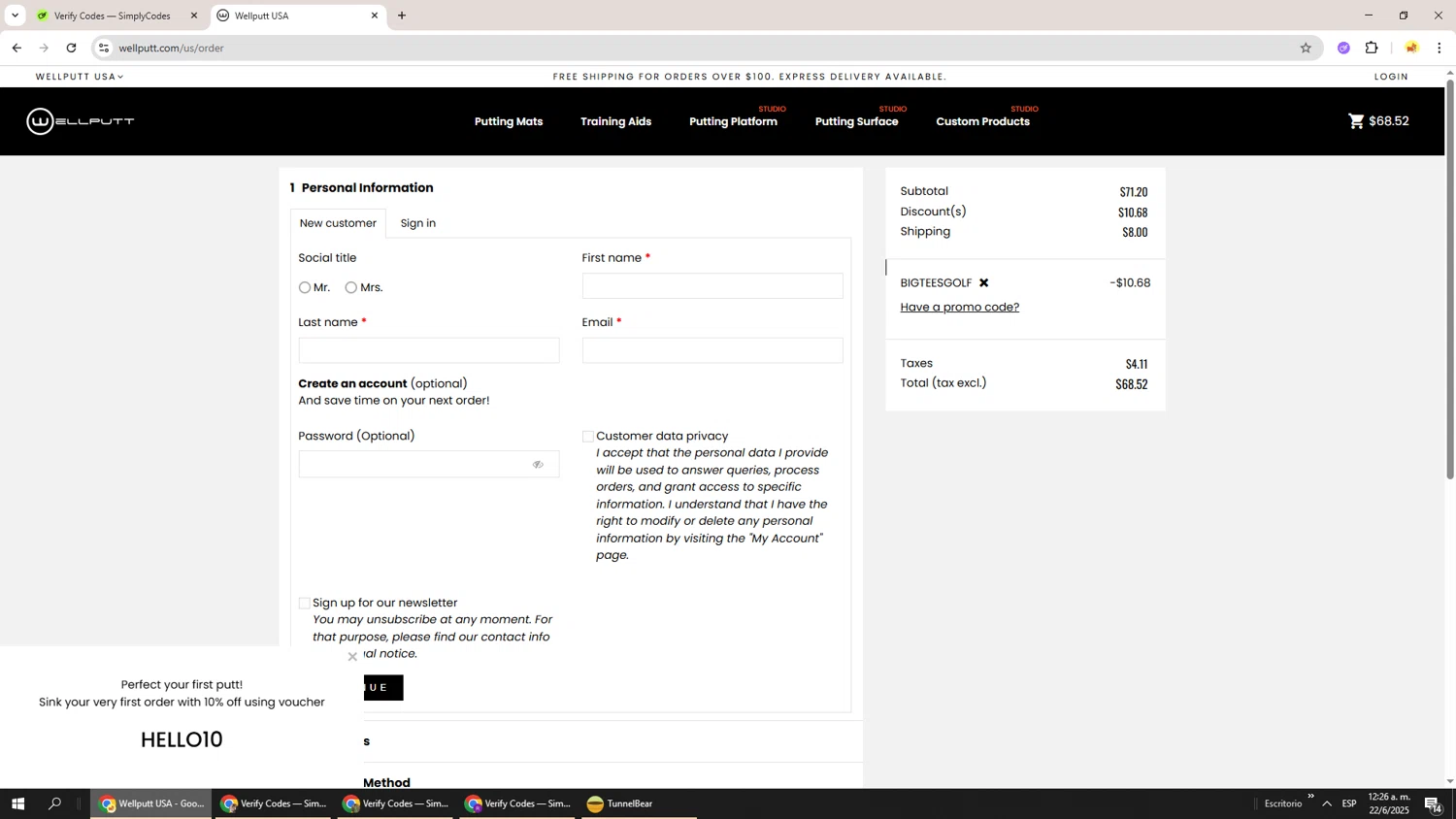This screenshot has height=819, width=1456.
Task: Open notification center icon in taskbar
Action: [x=1433, y=803]
